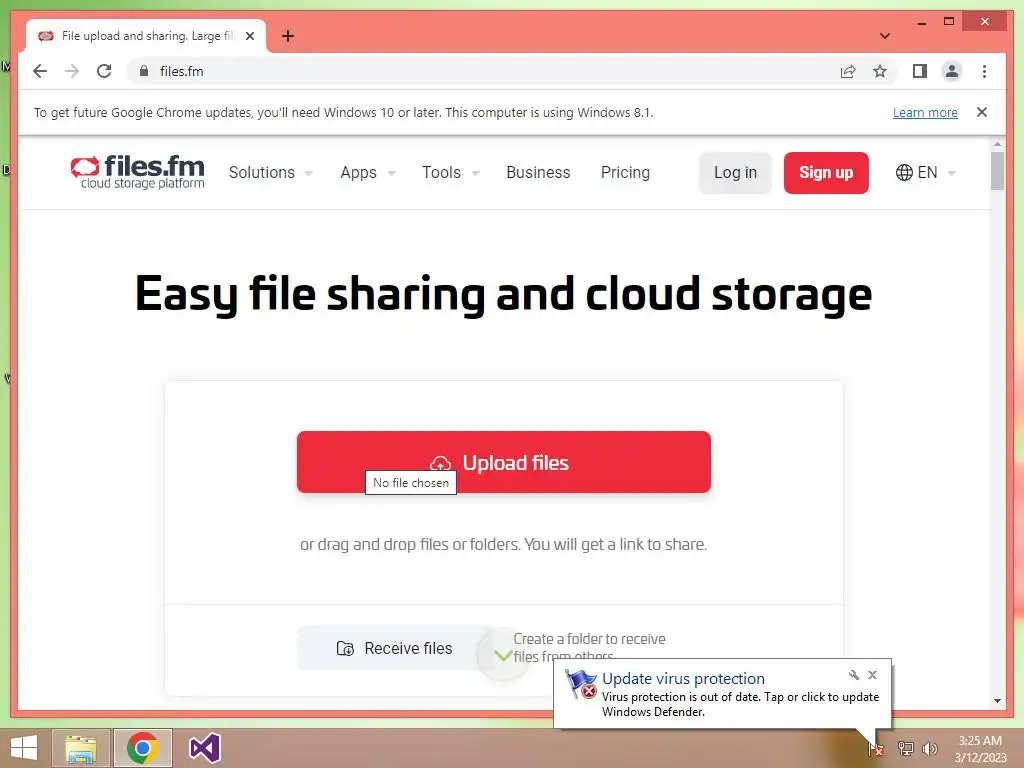
Task: Click the drag and drop files text
Action: (x=504, y=544)
